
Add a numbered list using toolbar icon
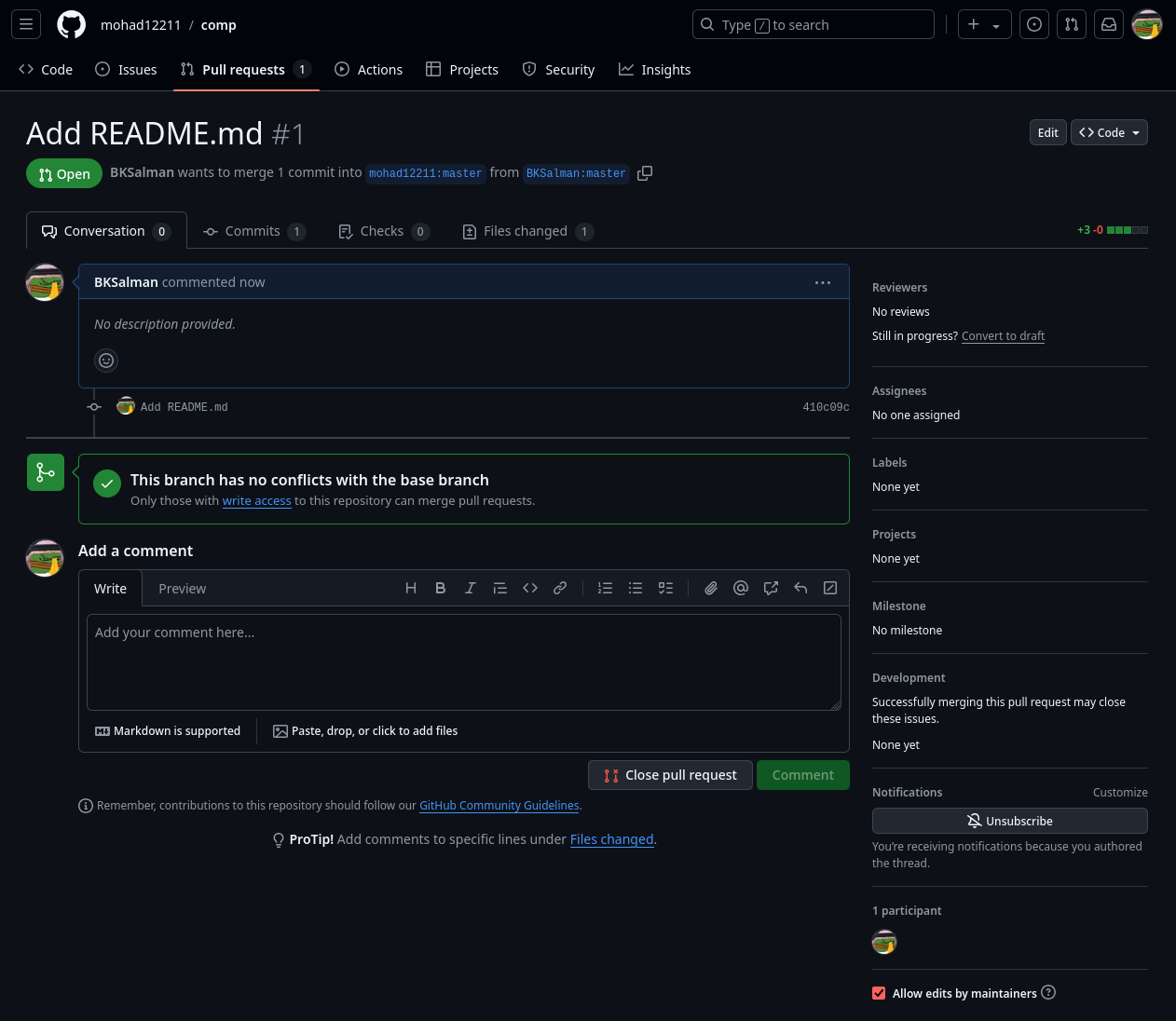tap(606, 588)
